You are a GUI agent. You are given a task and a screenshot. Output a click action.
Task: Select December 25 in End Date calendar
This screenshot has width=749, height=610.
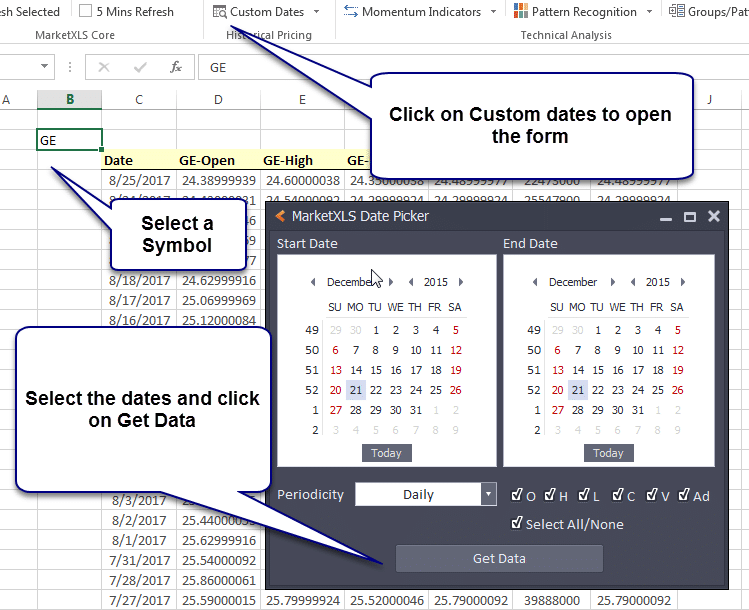(x=658, y=390)
